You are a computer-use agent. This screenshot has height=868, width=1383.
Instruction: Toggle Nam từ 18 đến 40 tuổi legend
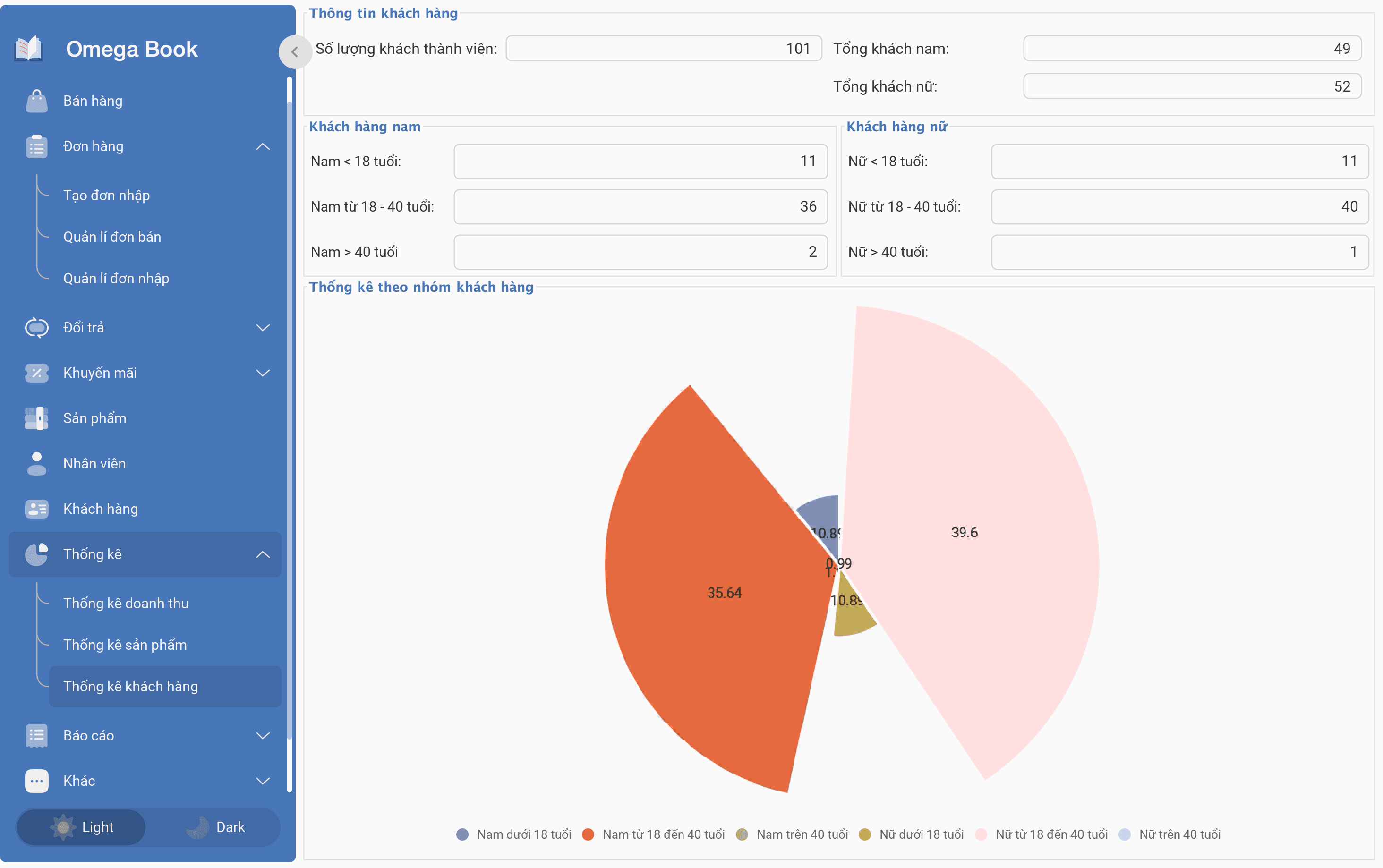point(653,834)
